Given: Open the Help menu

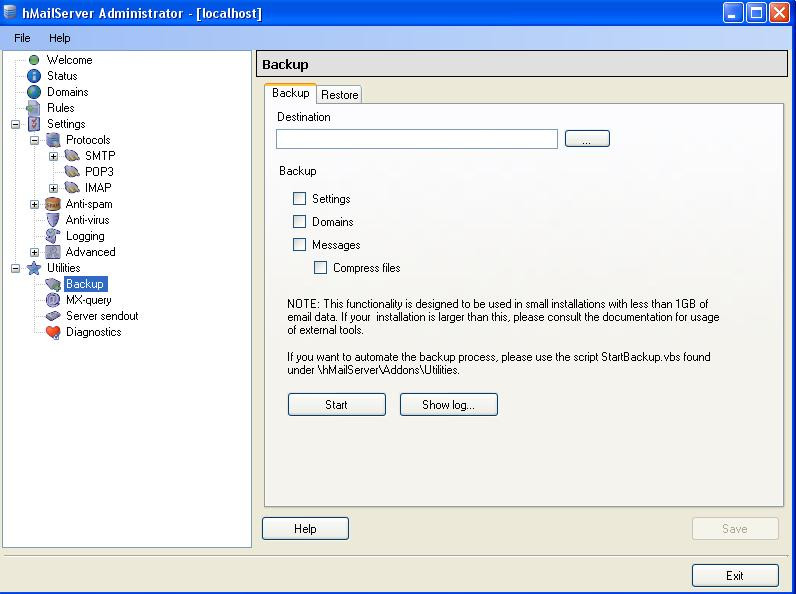Looking at the screenshot, I should coord(59,38).
